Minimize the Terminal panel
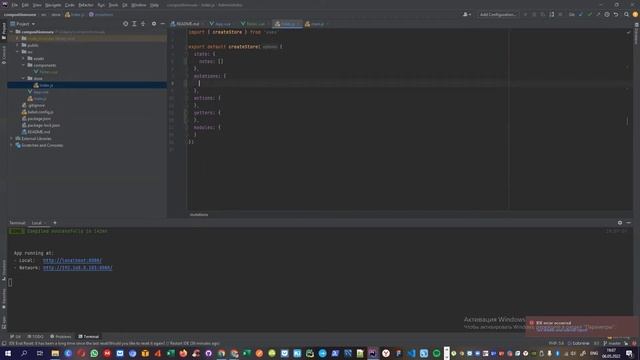 629,223
